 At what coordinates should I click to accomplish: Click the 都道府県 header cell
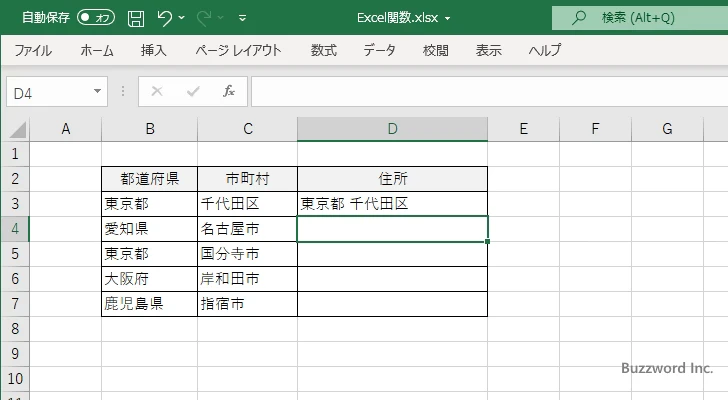pyautogui.click(x=150, y=179)
